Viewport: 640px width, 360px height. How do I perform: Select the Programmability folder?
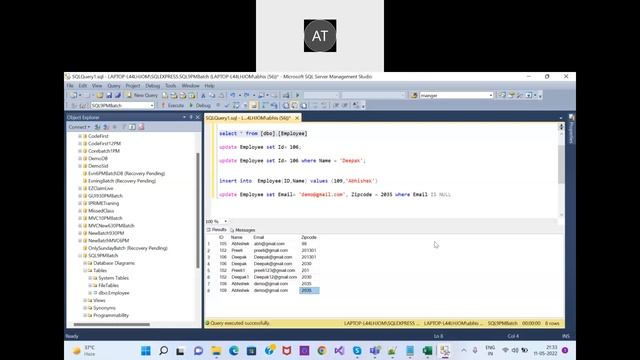tap(111, 315)
